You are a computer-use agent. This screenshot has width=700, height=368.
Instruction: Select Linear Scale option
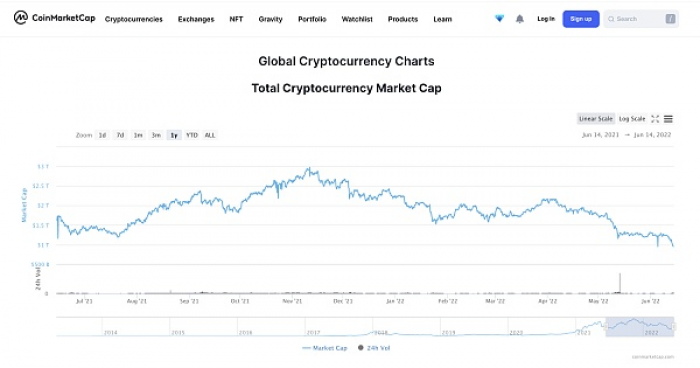tap(596, 119)
